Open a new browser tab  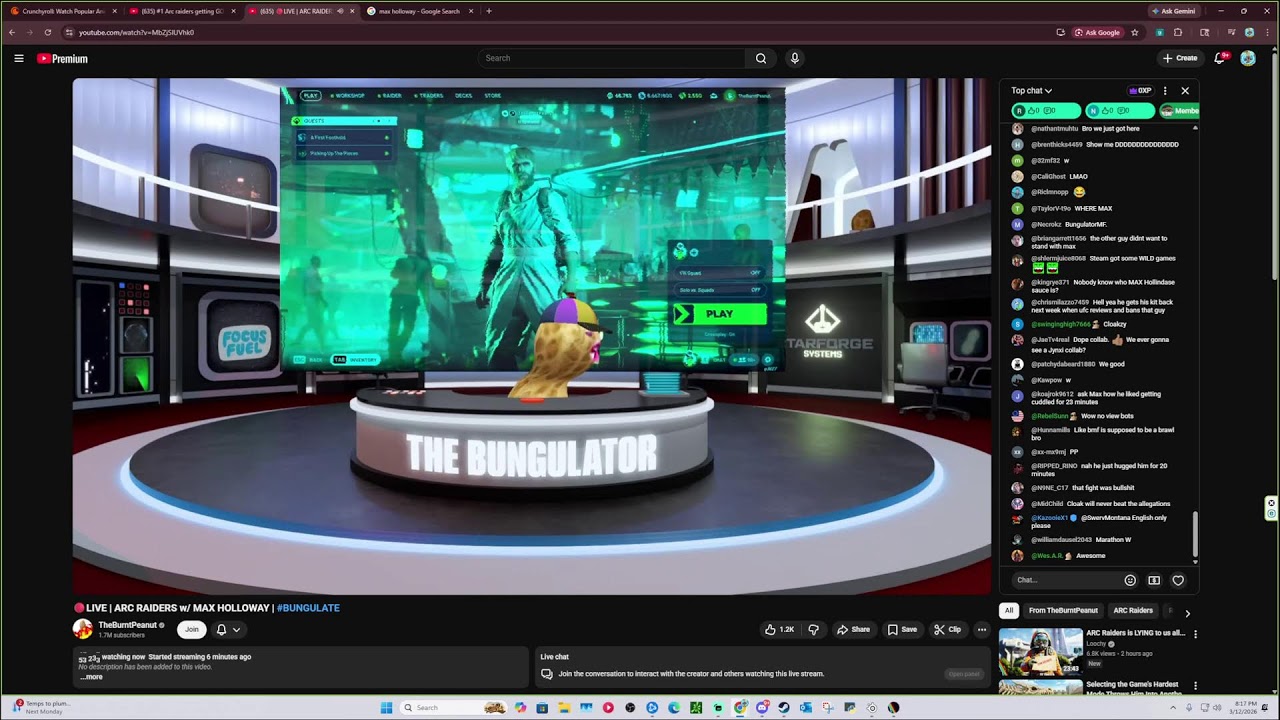(x=488, y=11)
